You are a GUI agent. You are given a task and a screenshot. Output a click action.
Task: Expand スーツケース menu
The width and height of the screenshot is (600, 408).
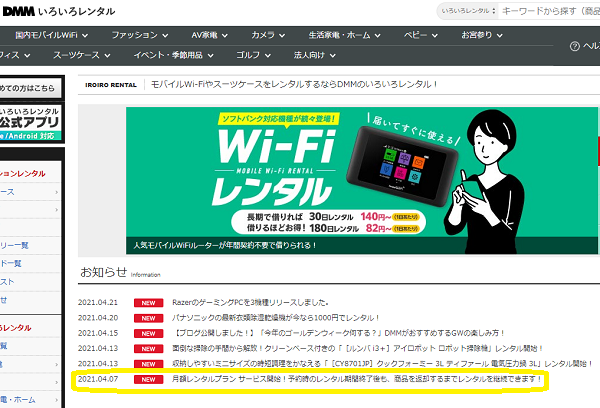(x=82, y=55)
